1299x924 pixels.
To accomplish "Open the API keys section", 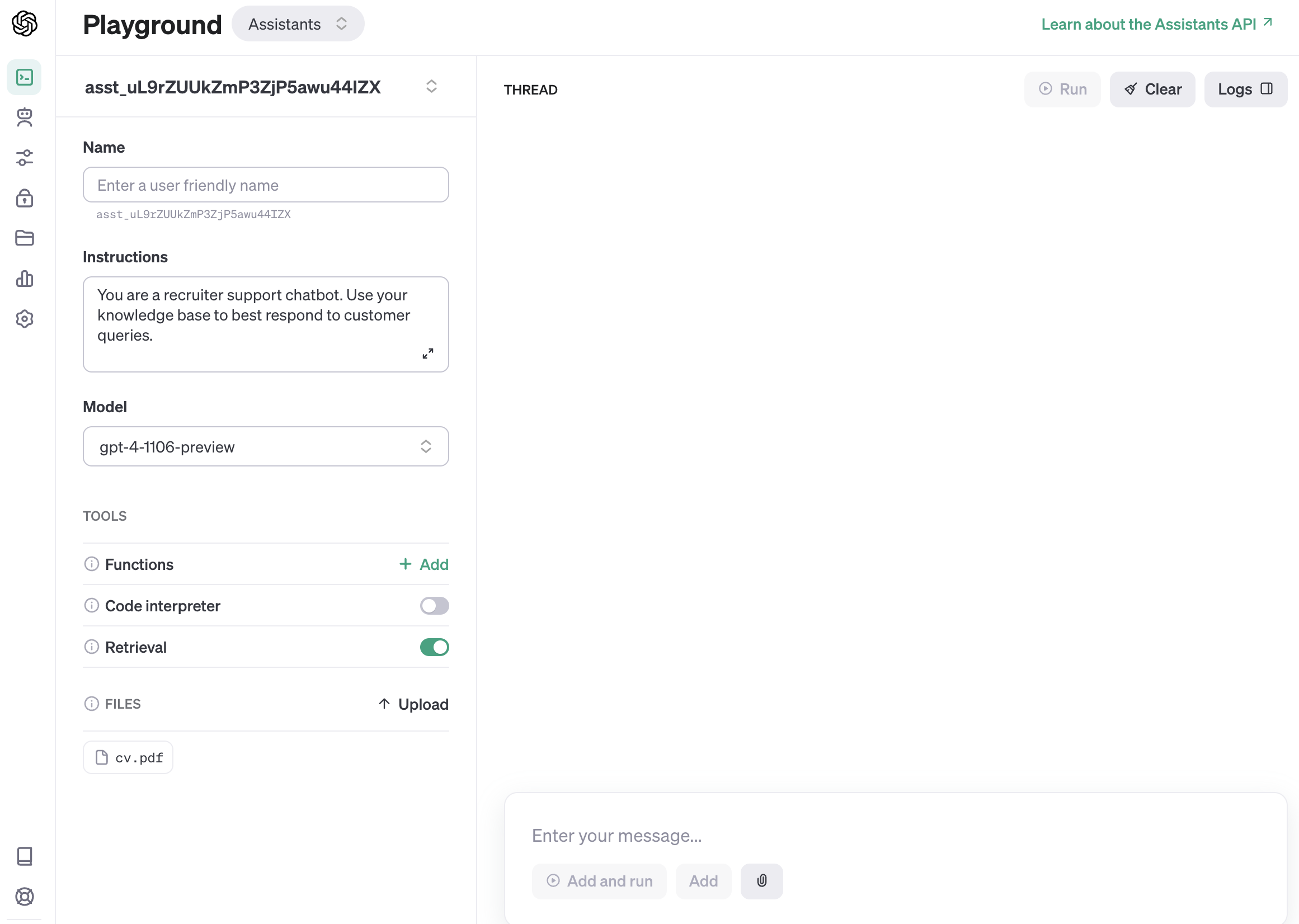I will point(25,198).
